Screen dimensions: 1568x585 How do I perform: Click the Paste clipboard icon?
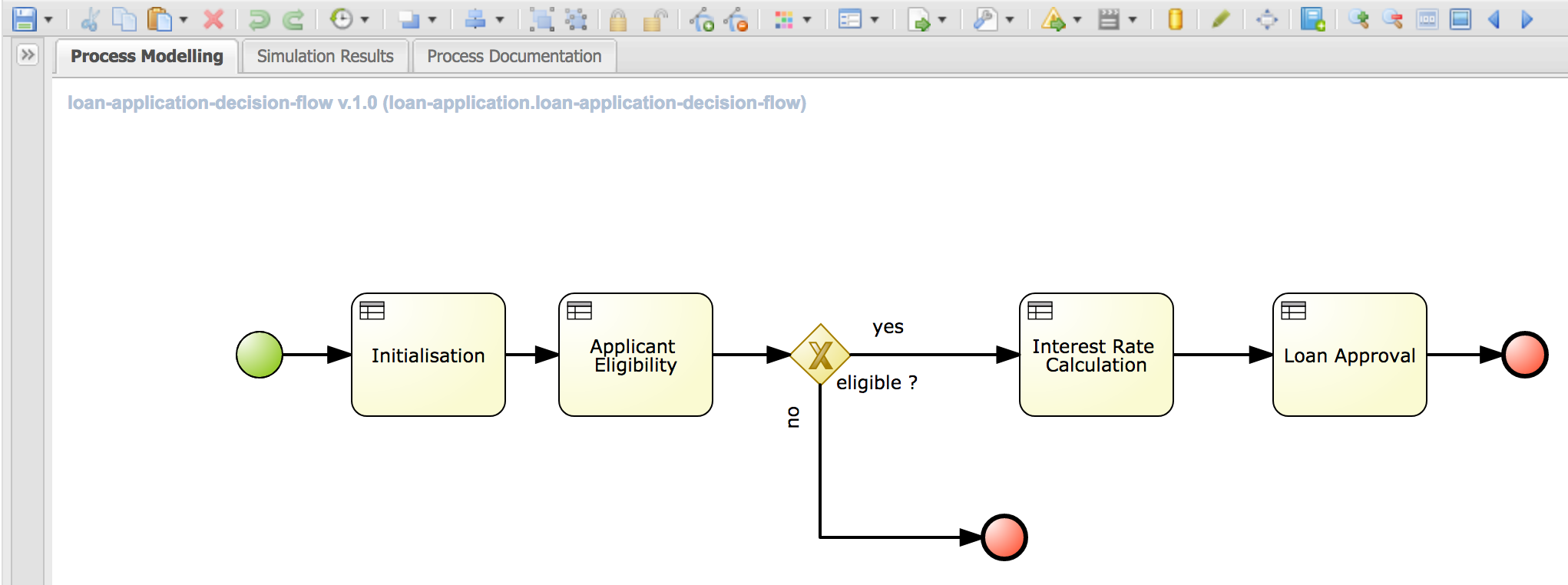click(159, 19)
